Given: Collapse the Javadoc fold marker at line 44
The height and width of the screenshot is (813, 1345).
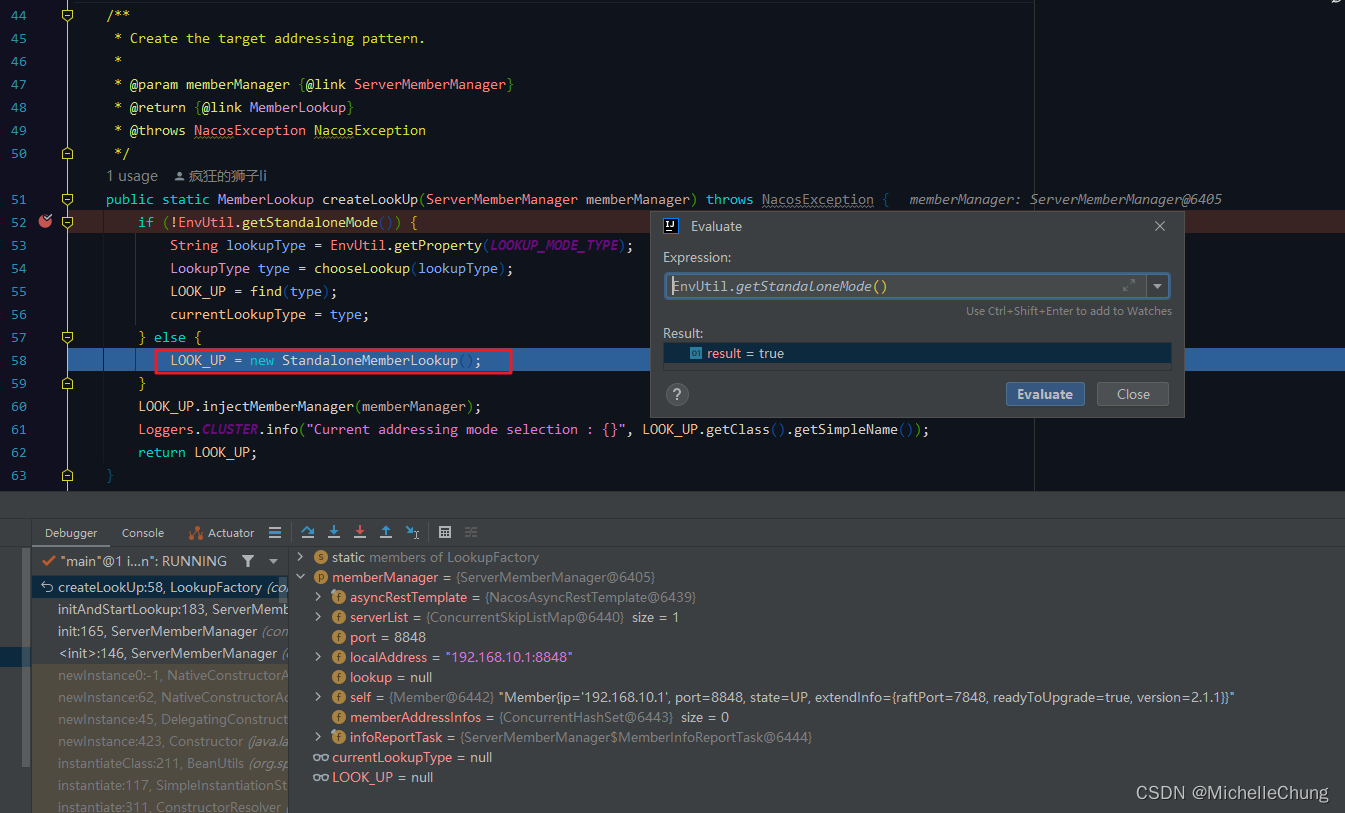Looking at the screenshot, I should coord(67,15).
